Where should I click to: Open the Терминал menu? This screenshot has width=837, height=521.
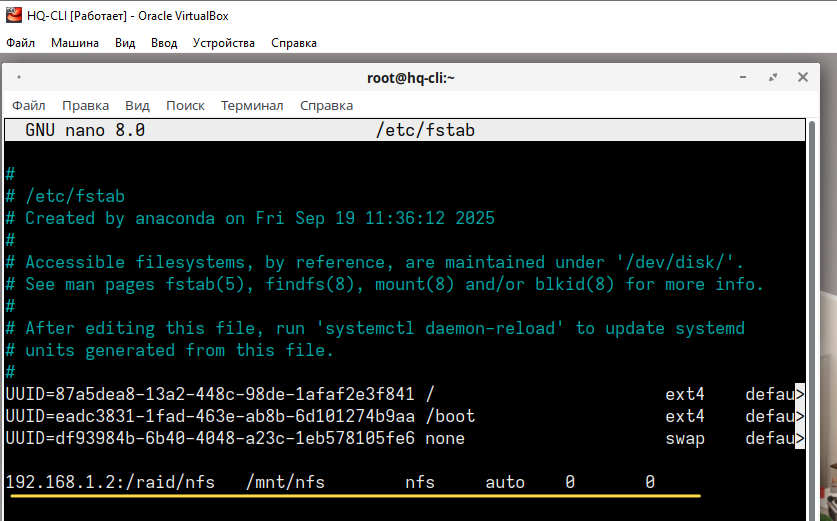coord(252,106)
